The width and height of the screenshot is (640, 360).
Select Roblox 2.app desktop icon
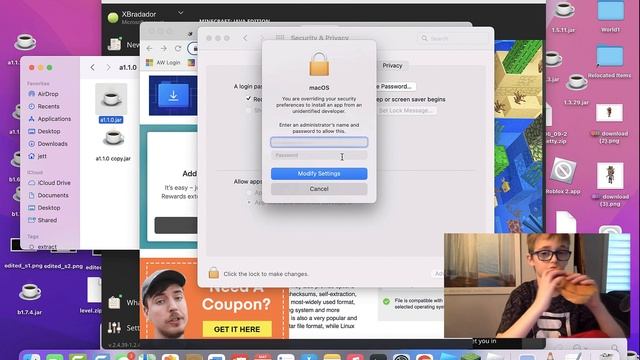coord(564,176)
